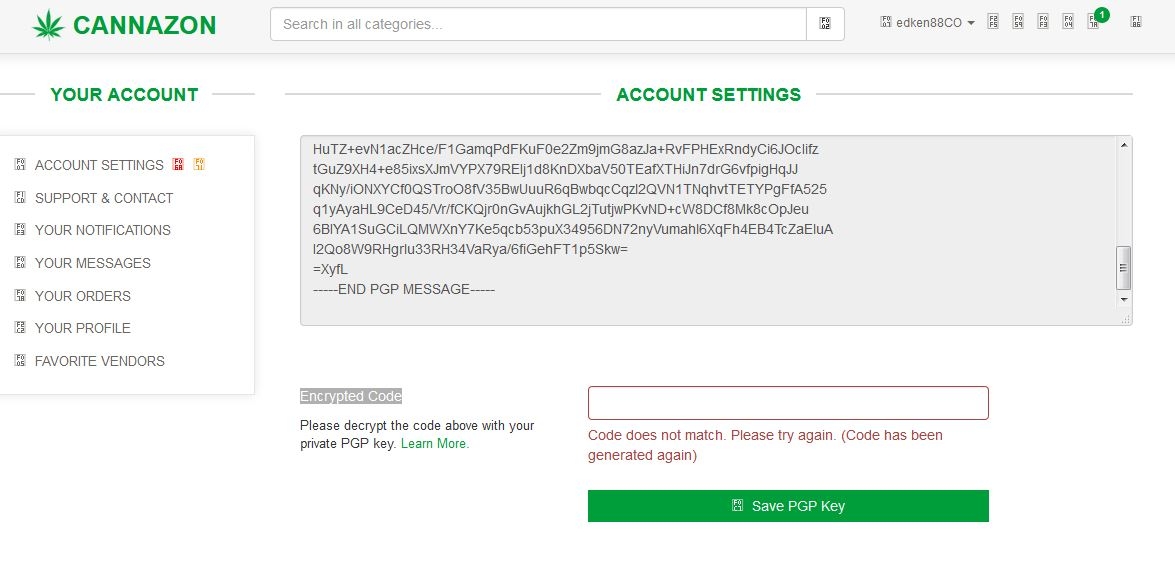Click the yellow icon beside Account Settings
Viewport: 1175px width, 562px height.
tap(199, 164)
